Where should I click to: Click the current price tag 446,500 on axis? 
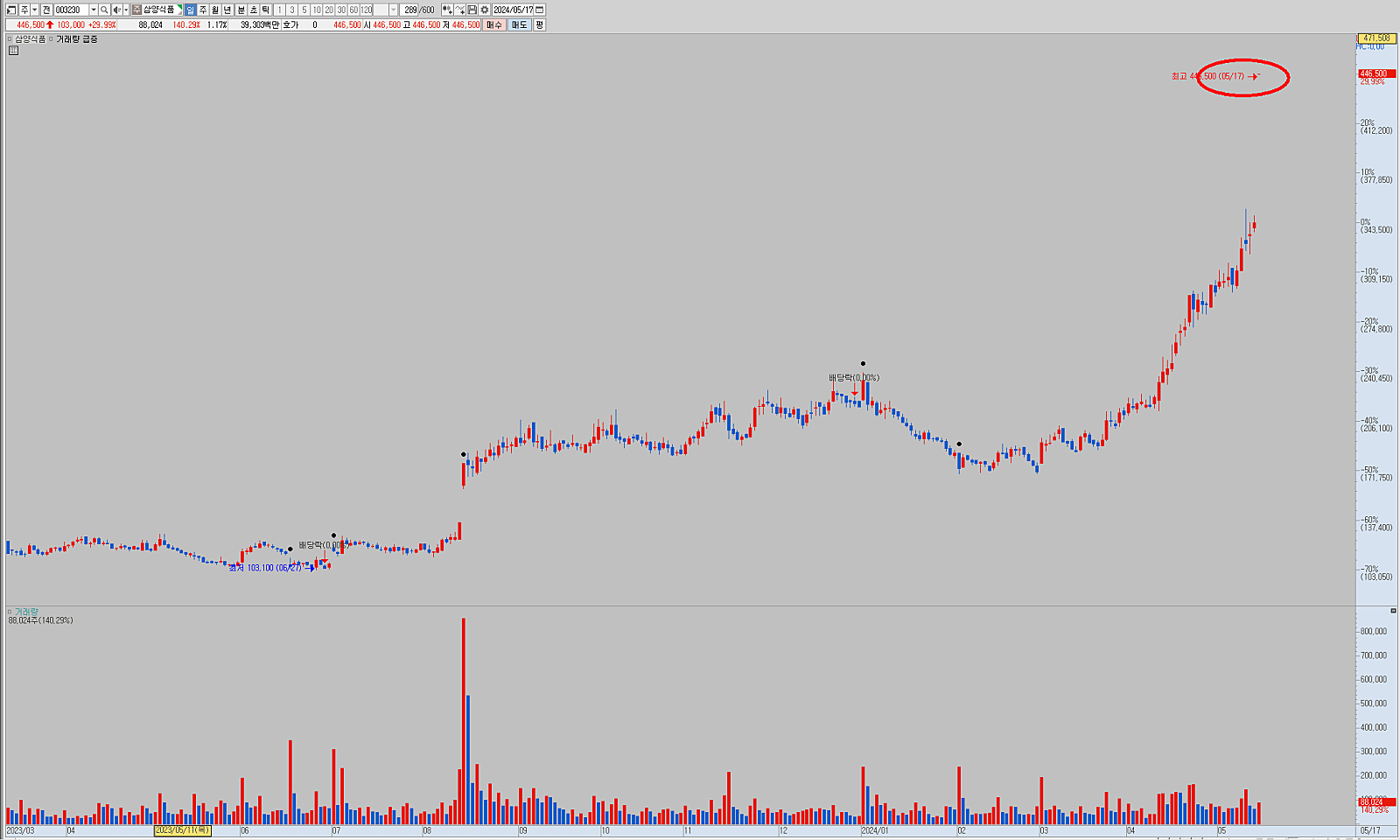tap(1375, 73)
